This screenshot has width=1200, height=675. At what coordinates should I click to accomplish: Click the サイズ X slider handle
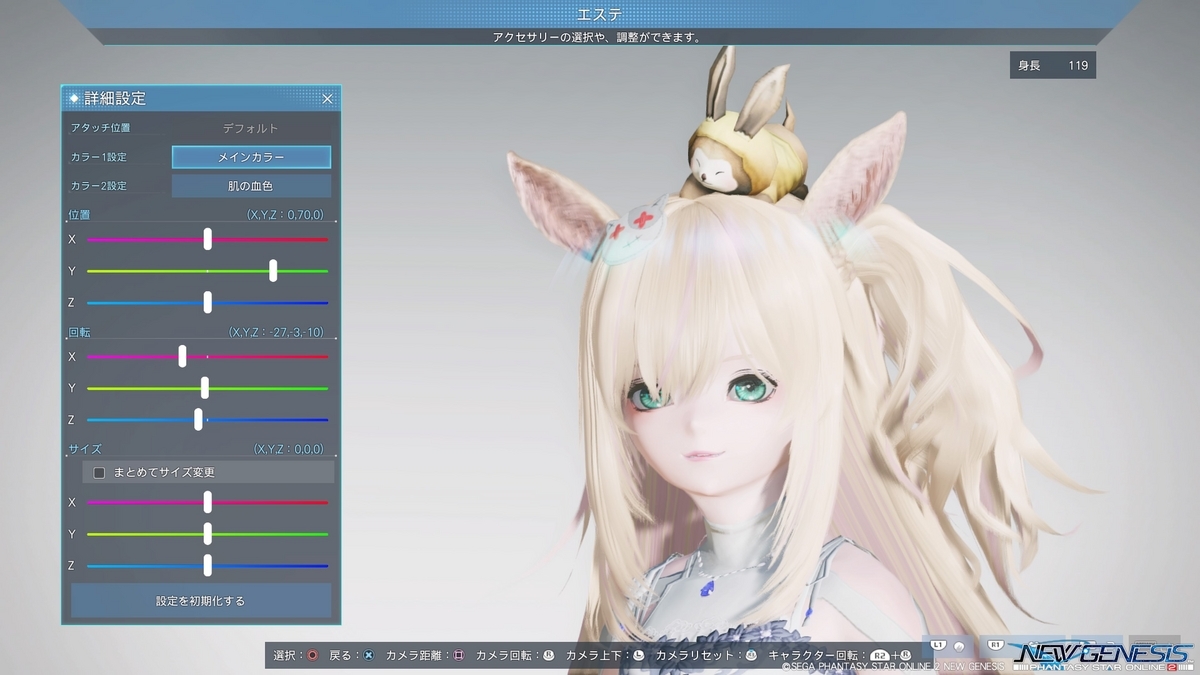(x=208, y=502)
